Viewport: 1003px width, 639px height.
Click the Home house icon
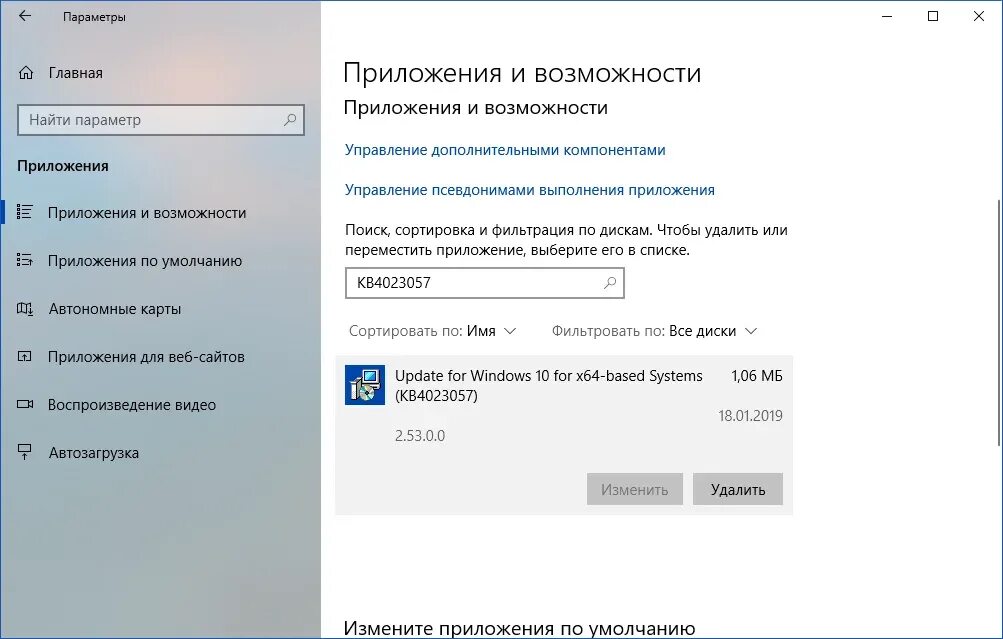pos(26,73)
